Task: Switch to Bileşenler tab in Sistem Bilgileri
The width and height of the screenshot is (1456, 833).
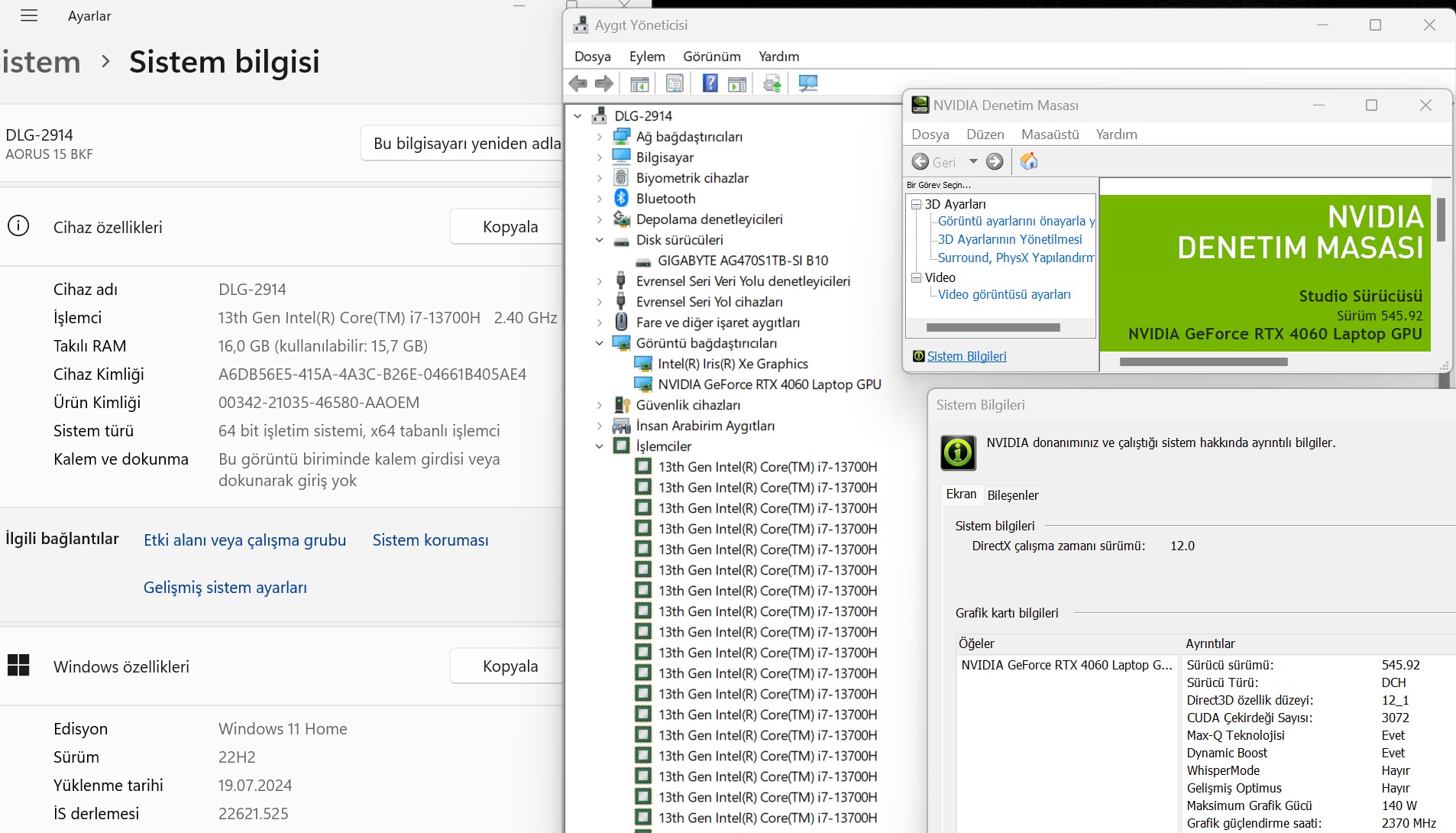Action: [1013, 494]
